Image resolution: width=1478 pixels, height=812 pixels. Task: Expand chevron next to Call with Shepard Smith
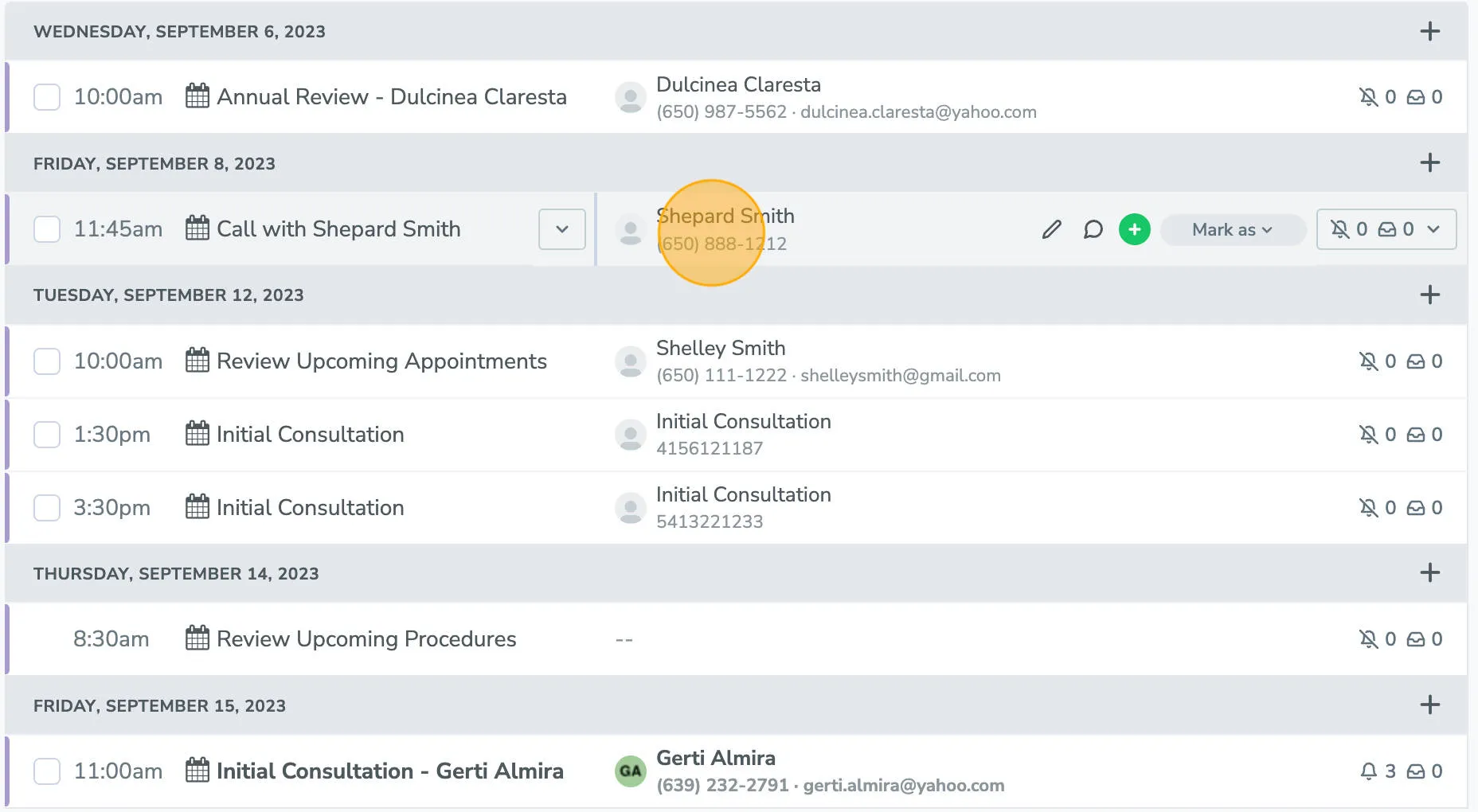(561, 229)
